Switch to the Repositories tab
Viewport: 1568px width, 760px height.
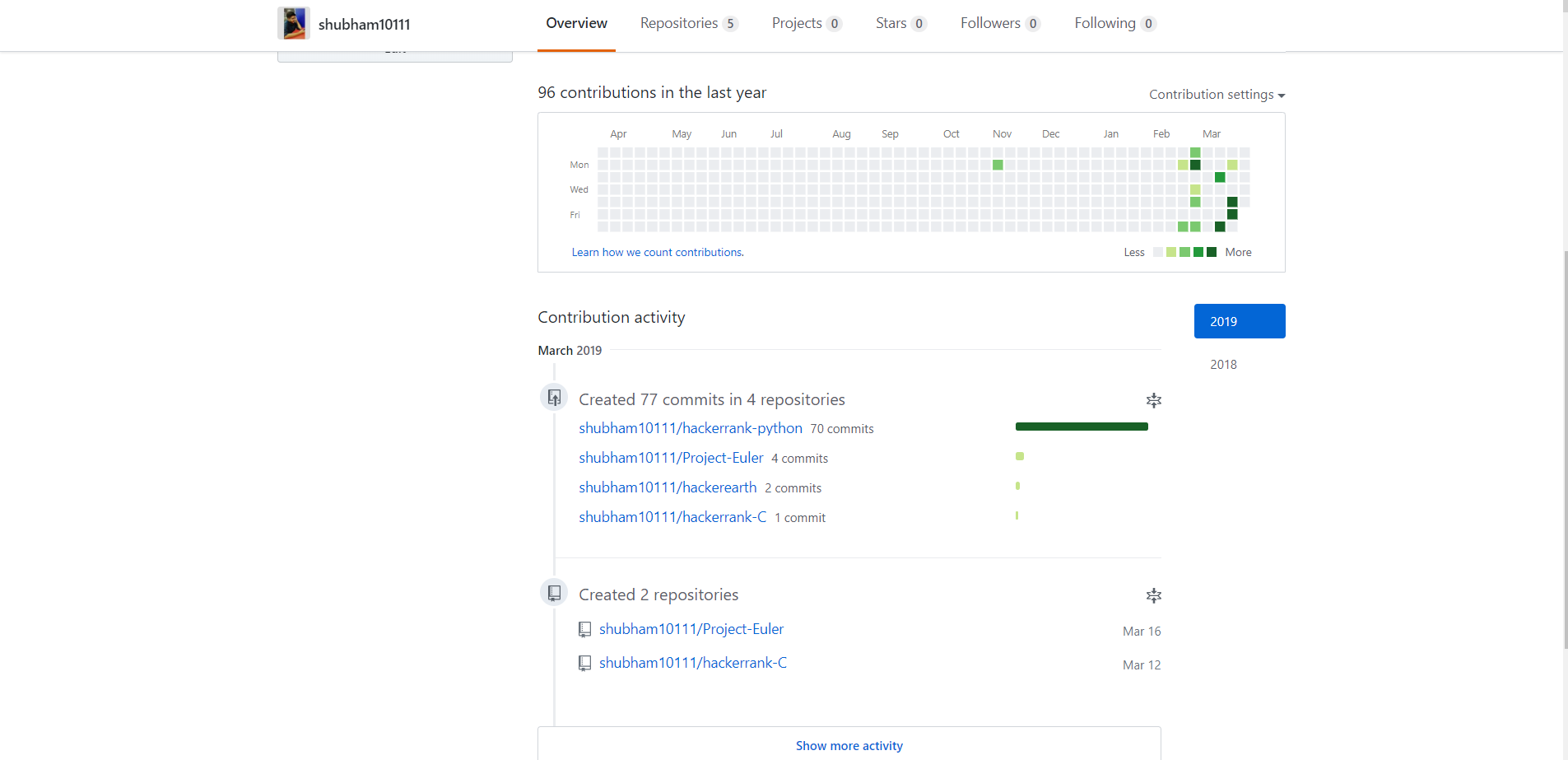(688, 24)
